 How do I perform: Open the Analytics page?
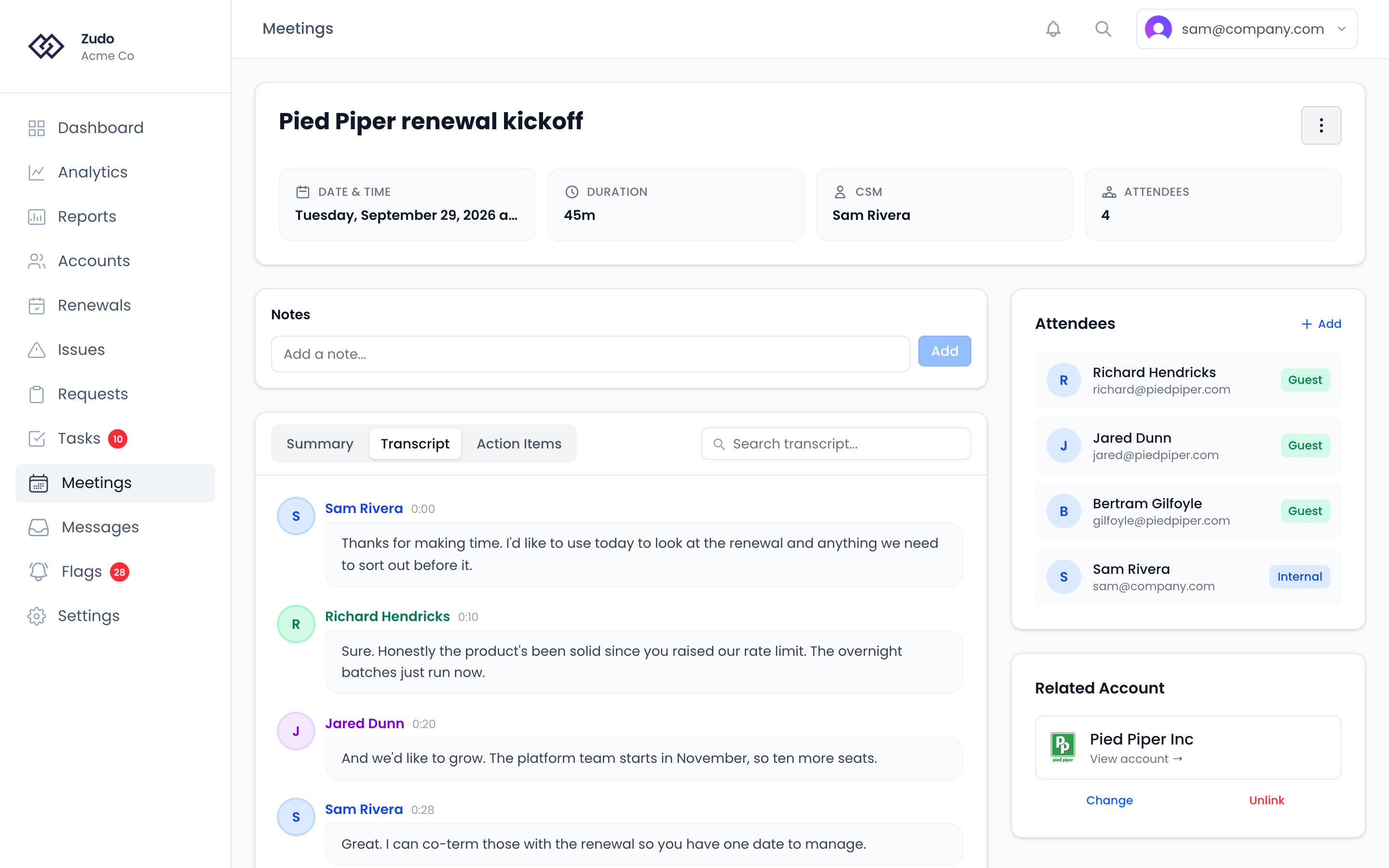tap(115, 172)
